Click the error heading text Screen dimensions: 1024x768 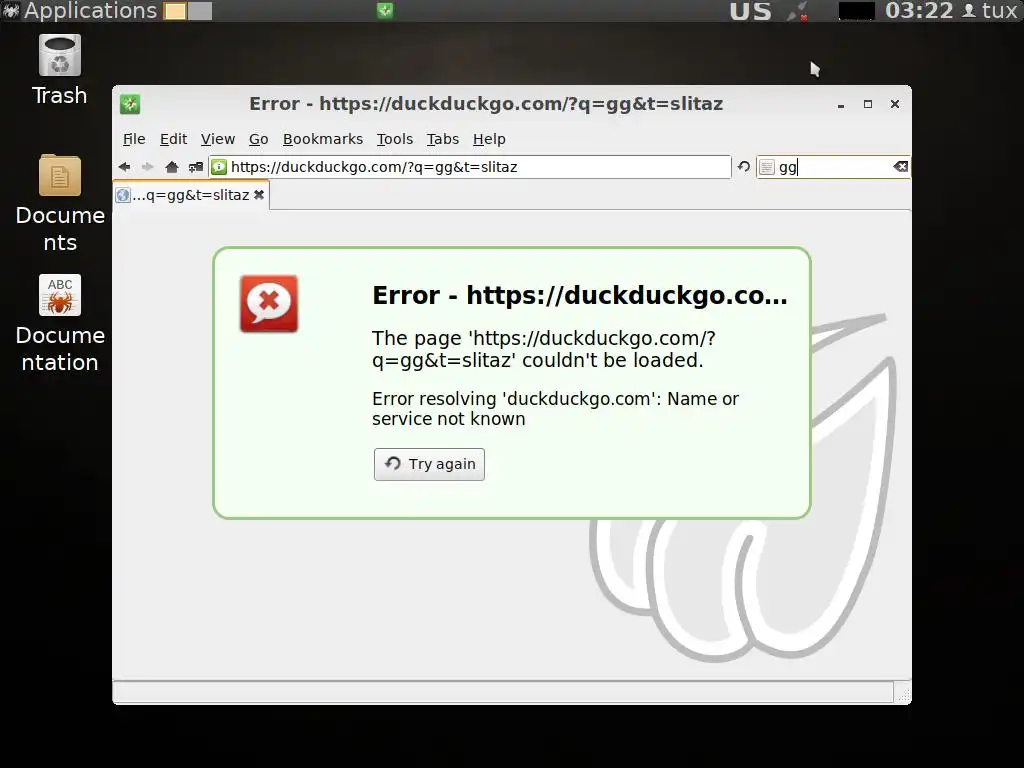pos(580,296)
